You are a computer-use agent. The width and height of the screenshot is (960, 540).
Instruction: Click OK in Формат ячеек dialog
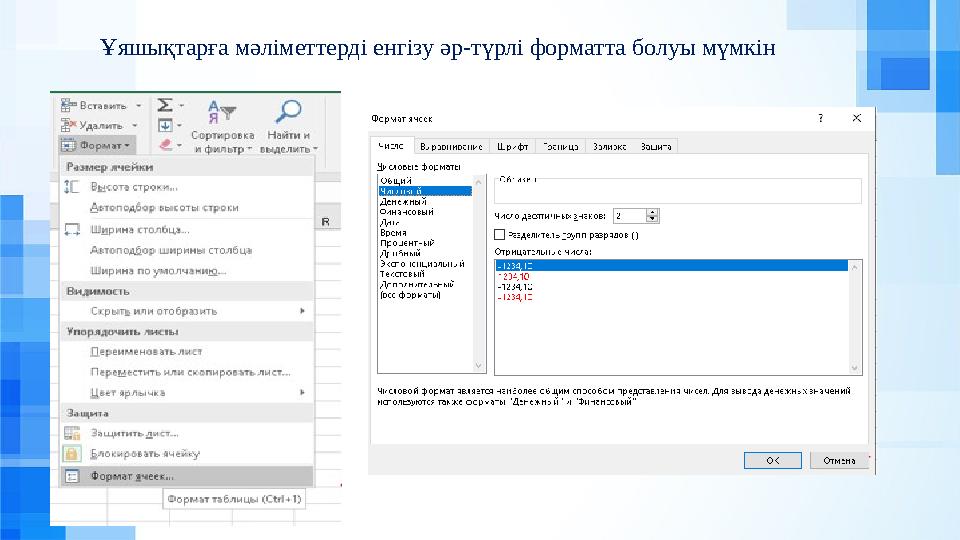(773, 460)
